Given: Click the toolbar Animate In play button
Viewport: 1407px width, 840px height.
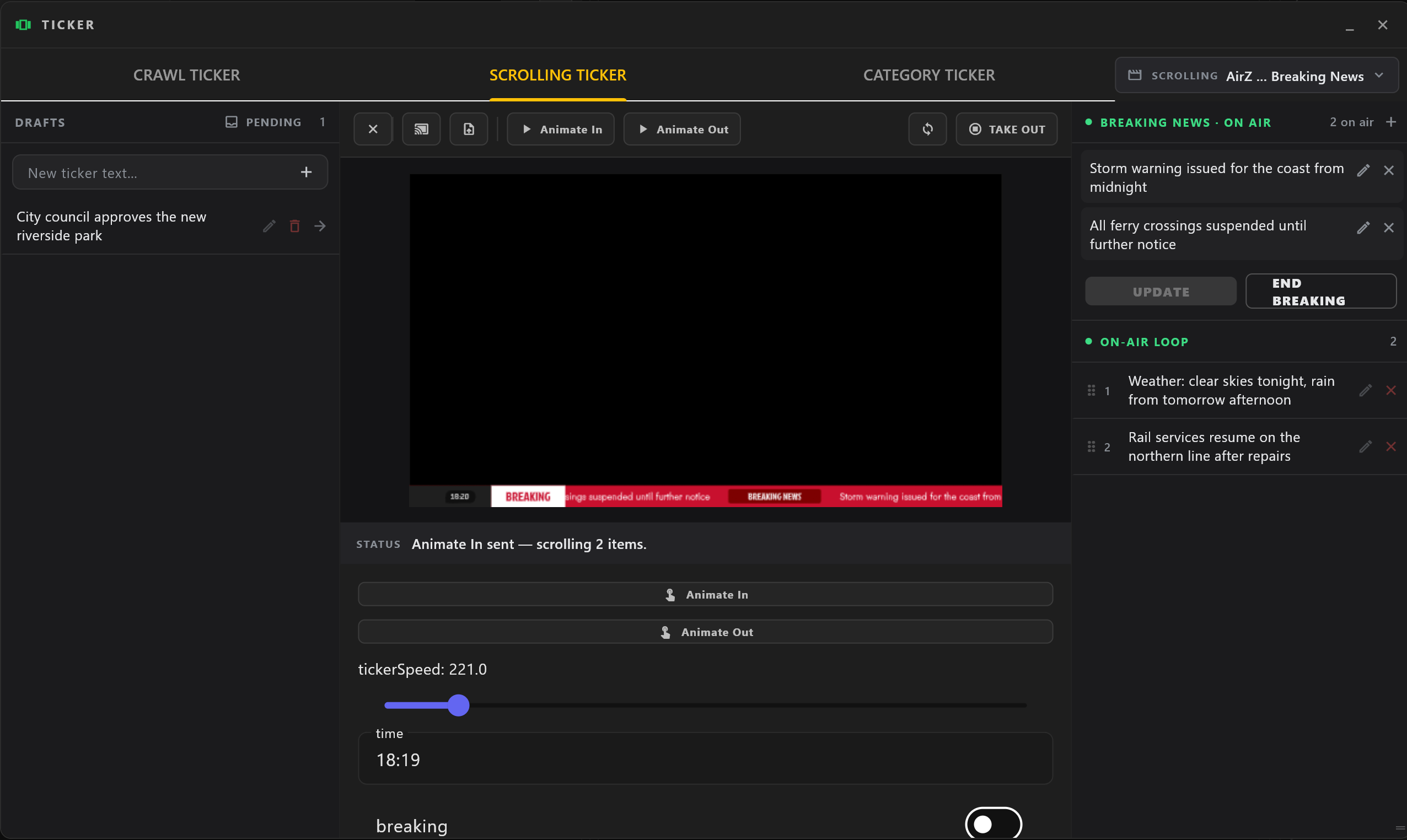Looking at the screenshot, I should (560, 129).
